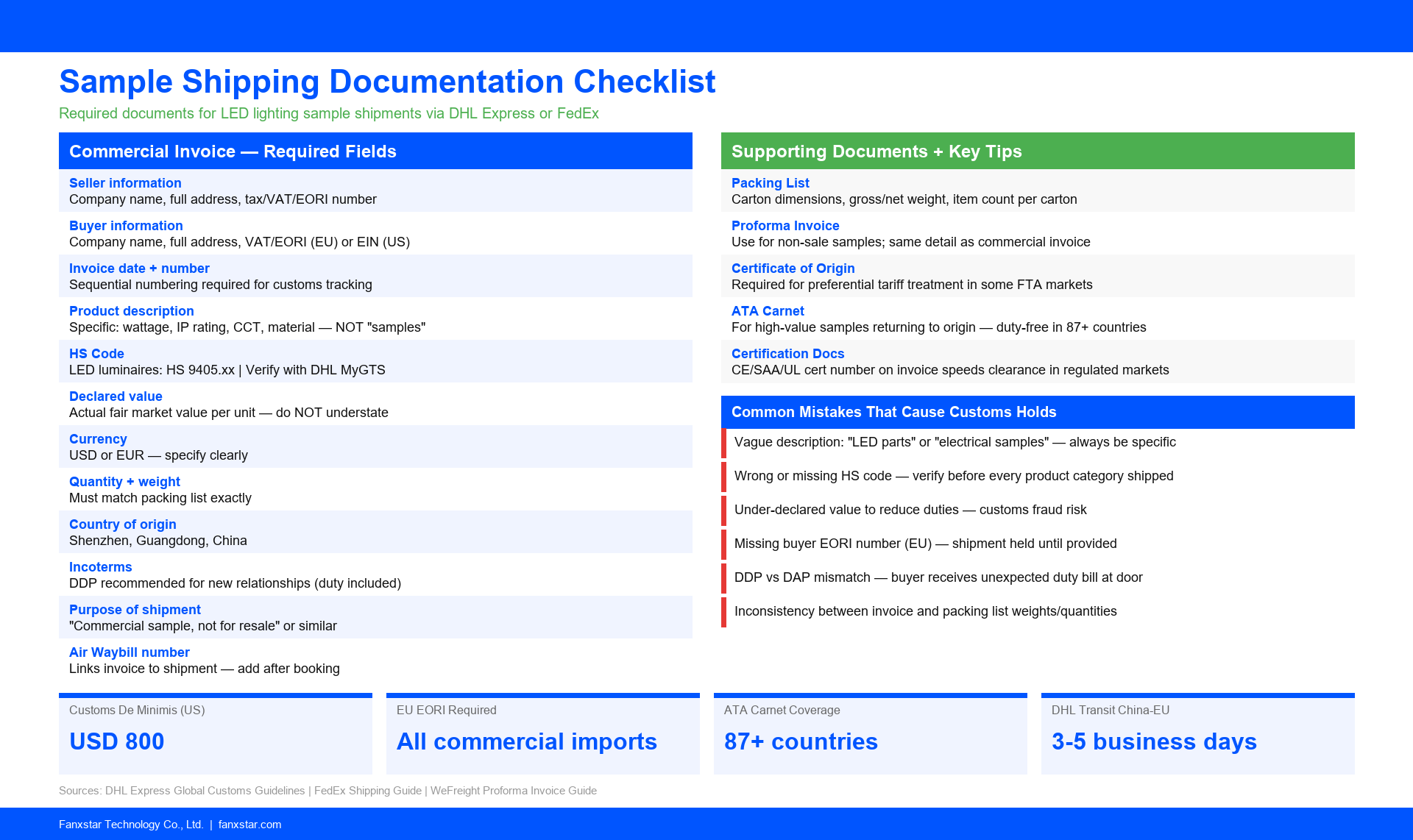Viewport: 1413px width, 840px height.
Task: Select the '3-5 business days' stat
Action: 1154,741
